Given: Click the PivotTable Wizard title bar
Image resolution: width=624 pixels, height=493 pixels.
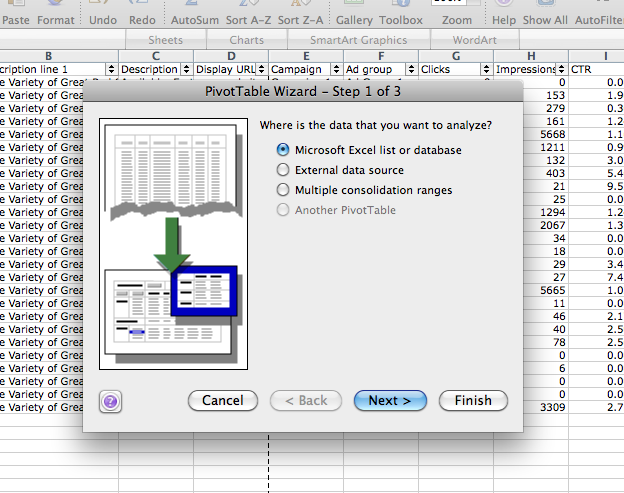Looking at the screenshot, I should click(303, 91).
